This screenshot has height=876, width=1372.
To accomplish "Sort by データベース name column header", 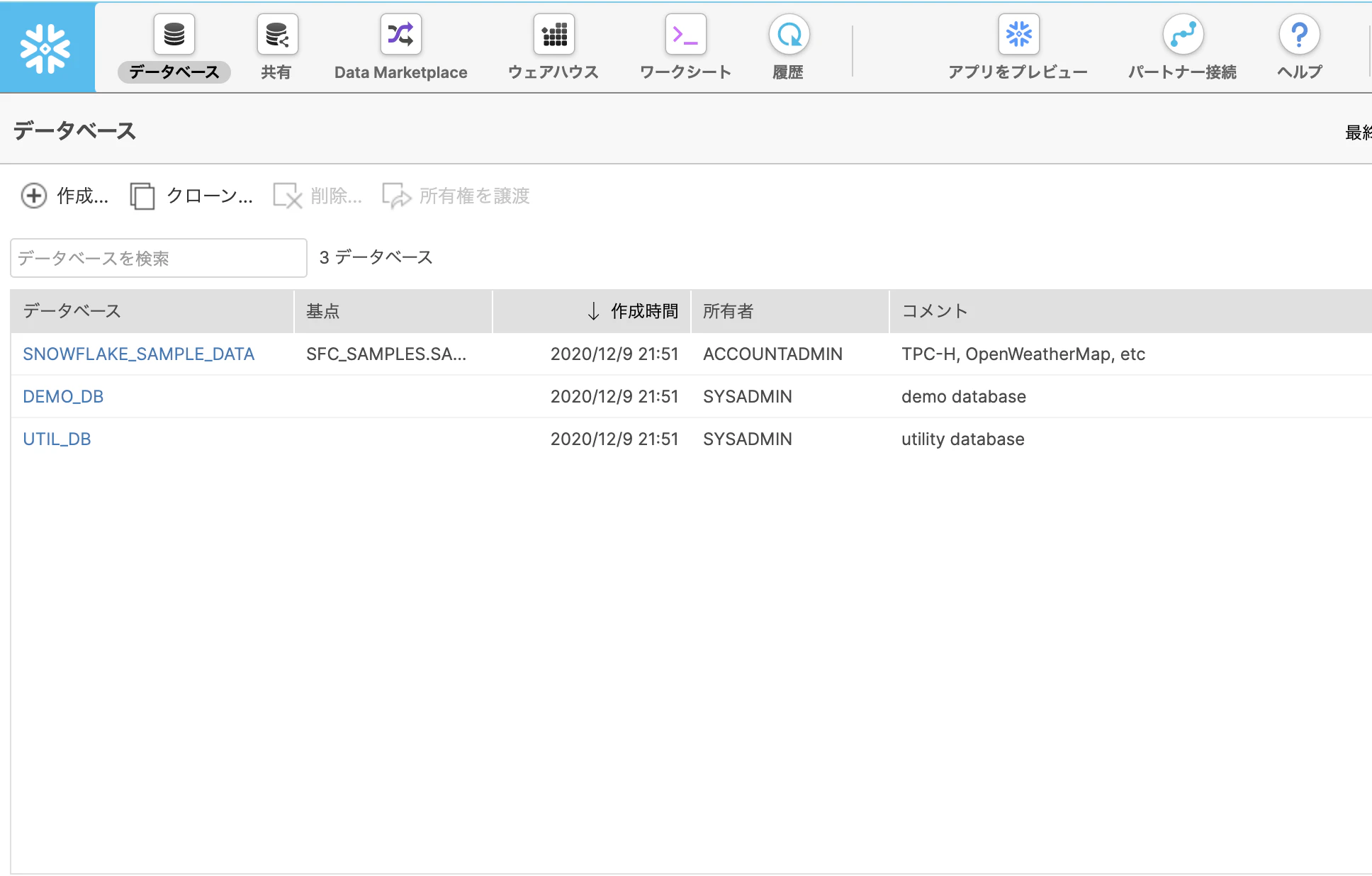I will pyautogui.click(x=72, y=311).
